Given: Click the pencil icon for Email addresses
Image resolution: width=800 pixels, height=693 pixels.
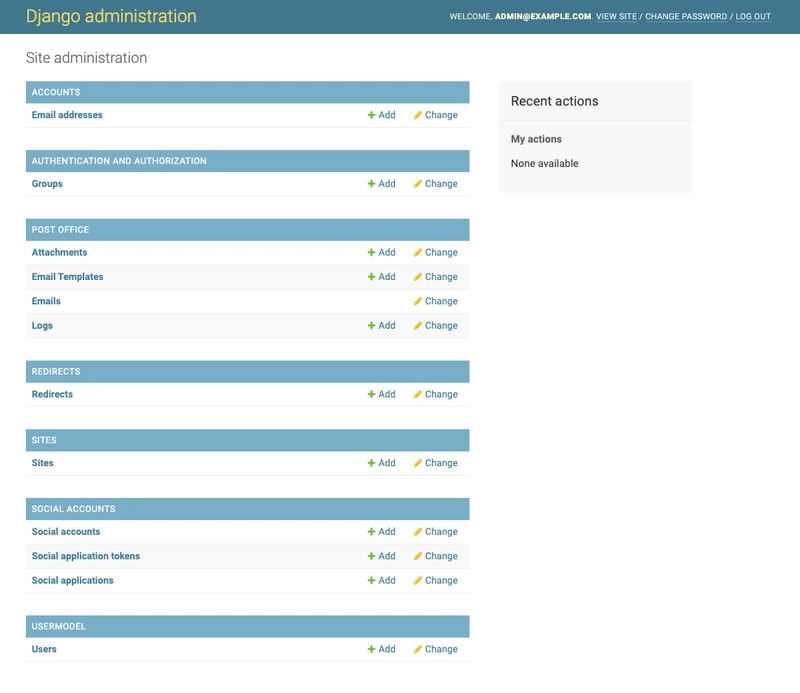Looking at the screenshot, I should point(418,115).
